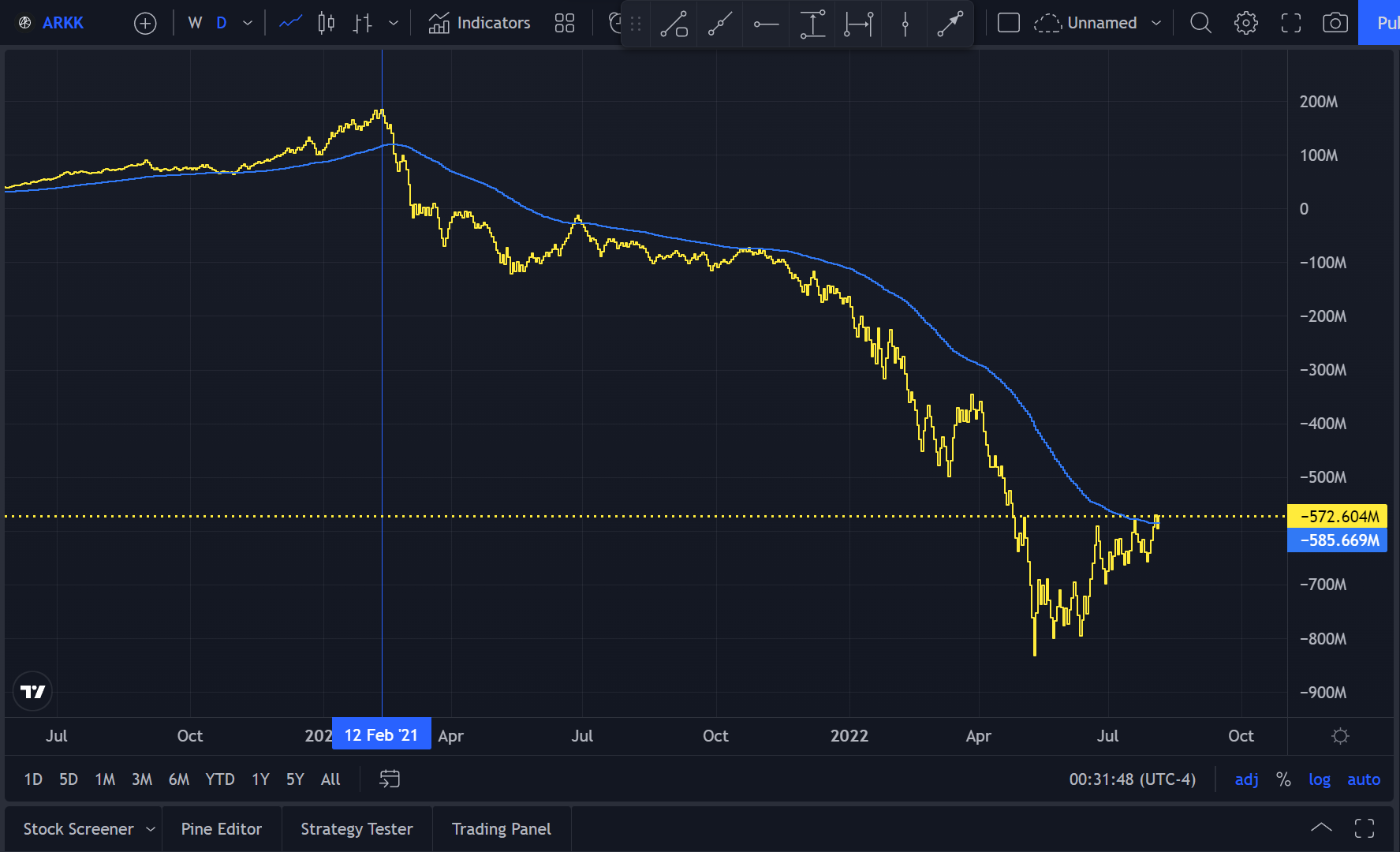Viewport: 1400px width, 852px height.
Task: Expand the chart style dropdown
Action: (394, 23)
